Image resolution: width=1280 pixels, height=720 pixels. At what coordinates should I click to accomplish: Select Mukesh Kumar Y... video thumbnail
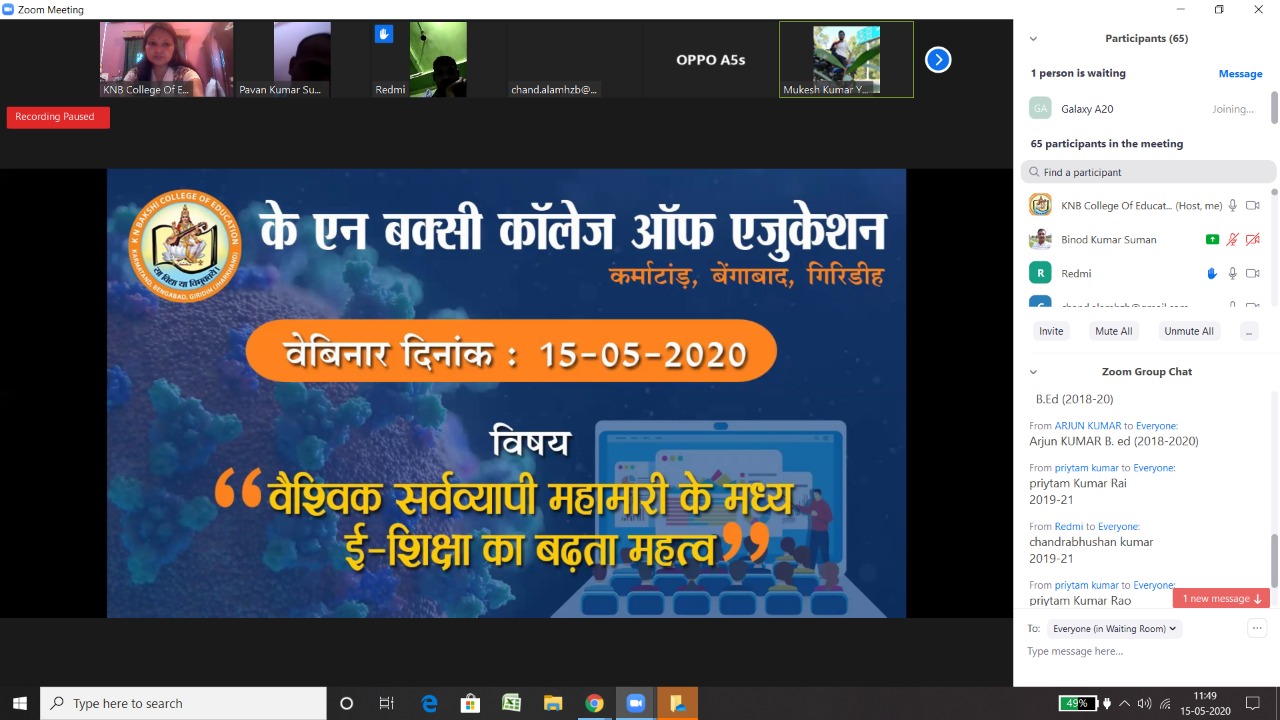click(846, 60)
